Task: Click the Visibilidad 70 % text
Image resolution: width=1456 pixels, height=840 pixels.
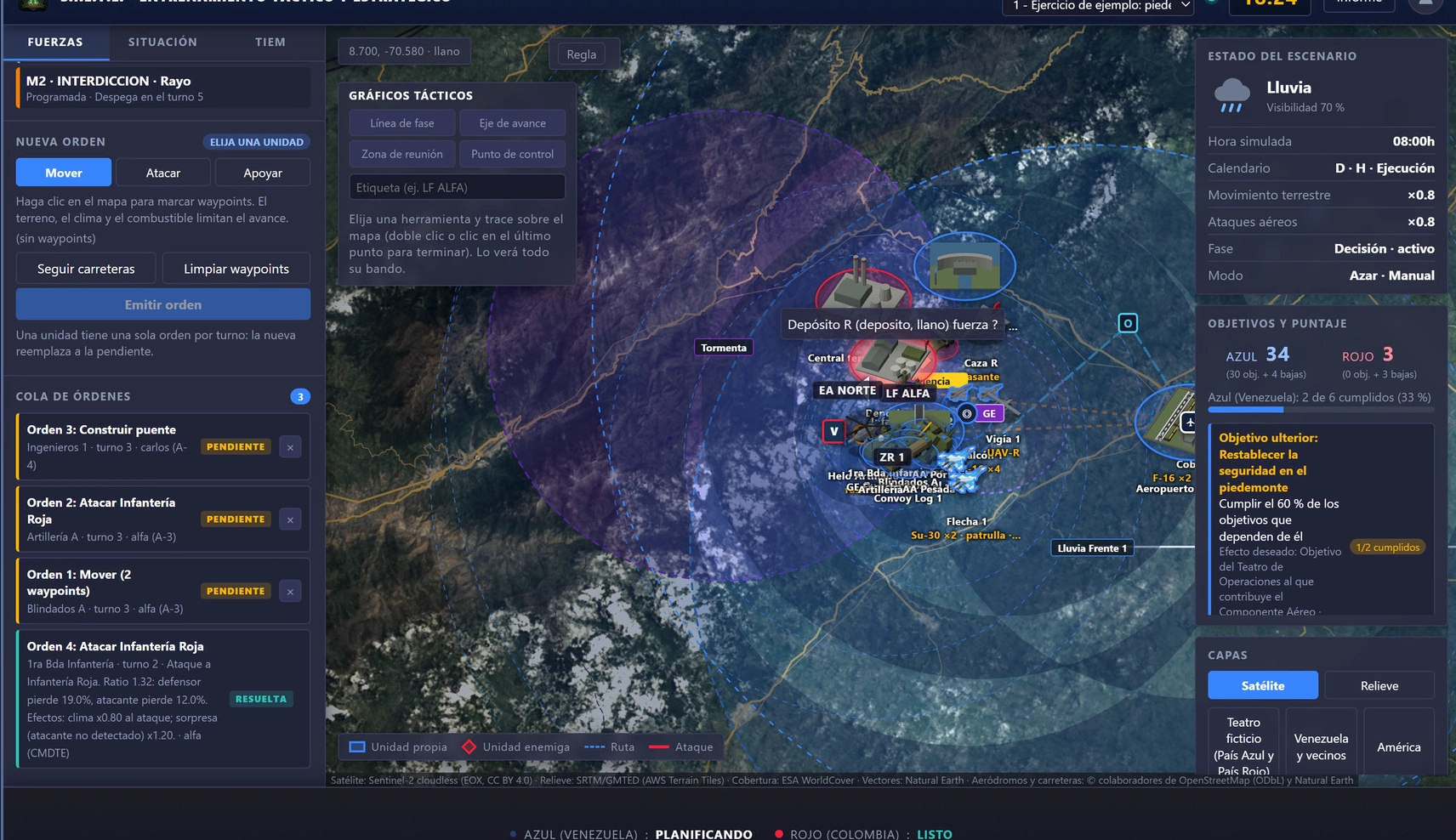Action: click(1305, 108)
